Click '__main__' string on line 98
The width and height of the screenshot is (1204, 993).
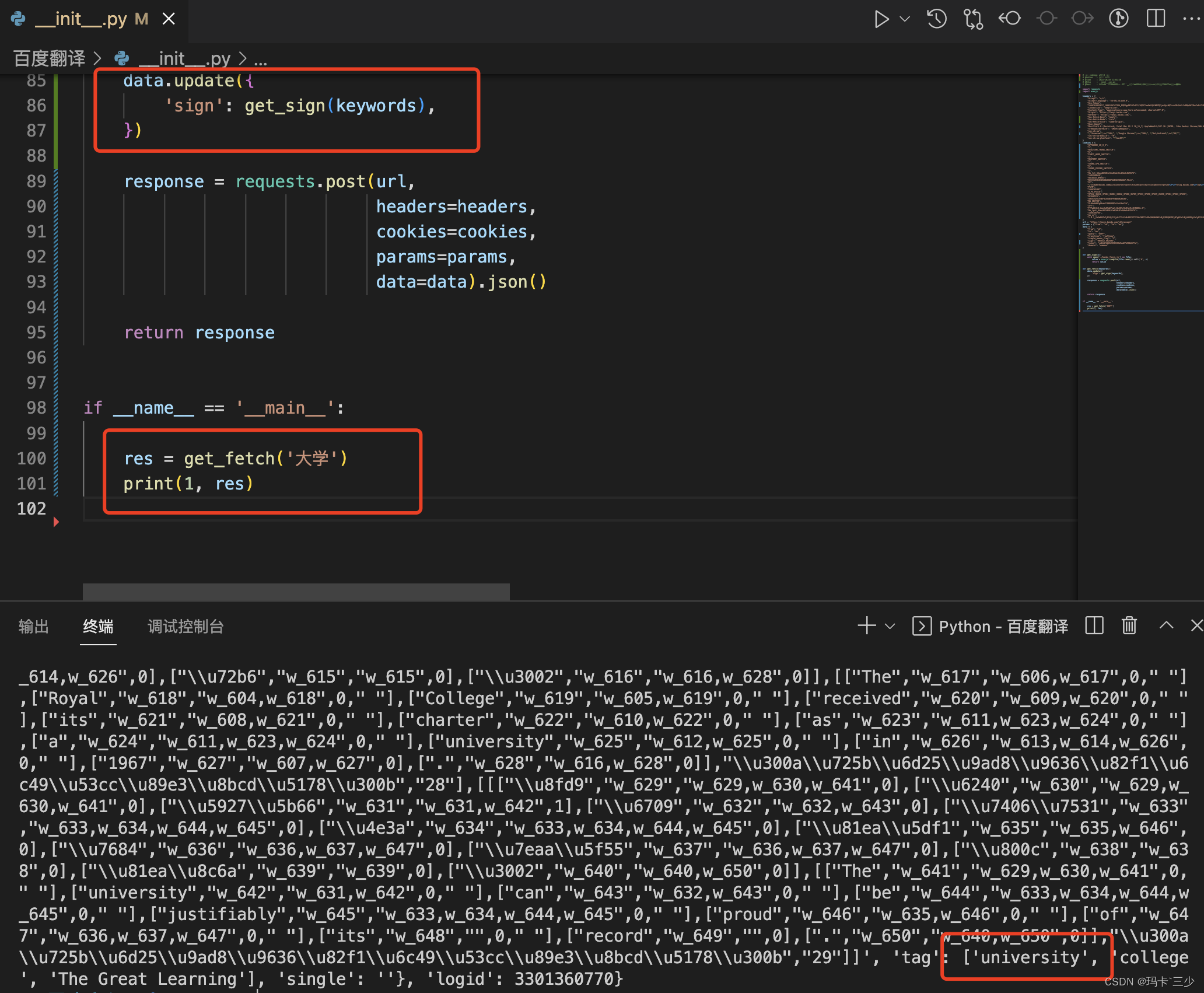point(285,407)
